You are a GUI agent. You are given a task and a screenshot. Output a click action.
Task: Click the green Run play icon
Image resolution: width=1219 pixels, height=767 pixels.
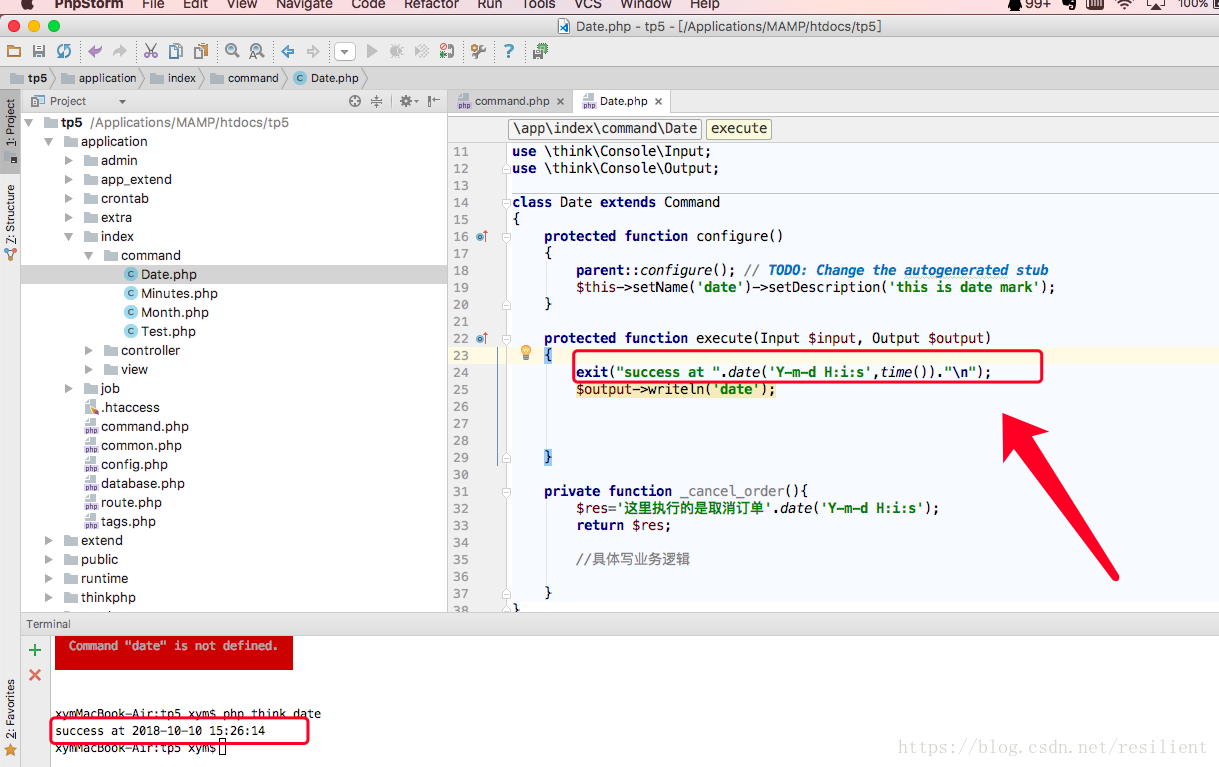[372, 51]
